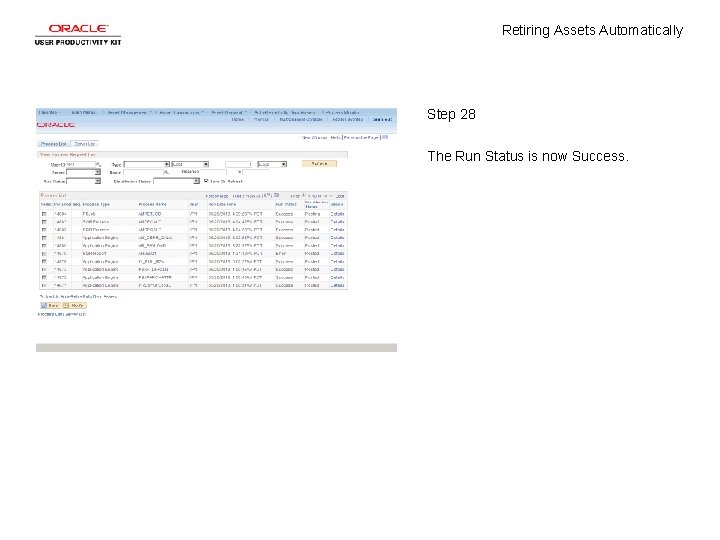Screen dimensions: 720x540
Task: Click the Last number input field
Action: (x=239, y=164)
